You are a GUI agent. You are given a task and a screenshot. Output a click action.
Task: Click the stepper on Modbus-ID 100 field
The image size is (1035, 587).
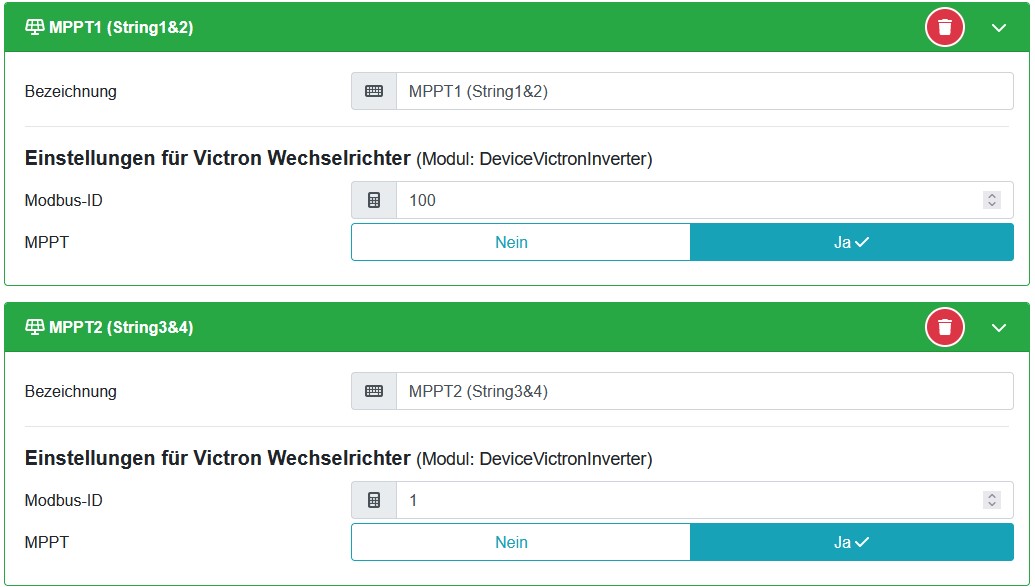[992, 200]
